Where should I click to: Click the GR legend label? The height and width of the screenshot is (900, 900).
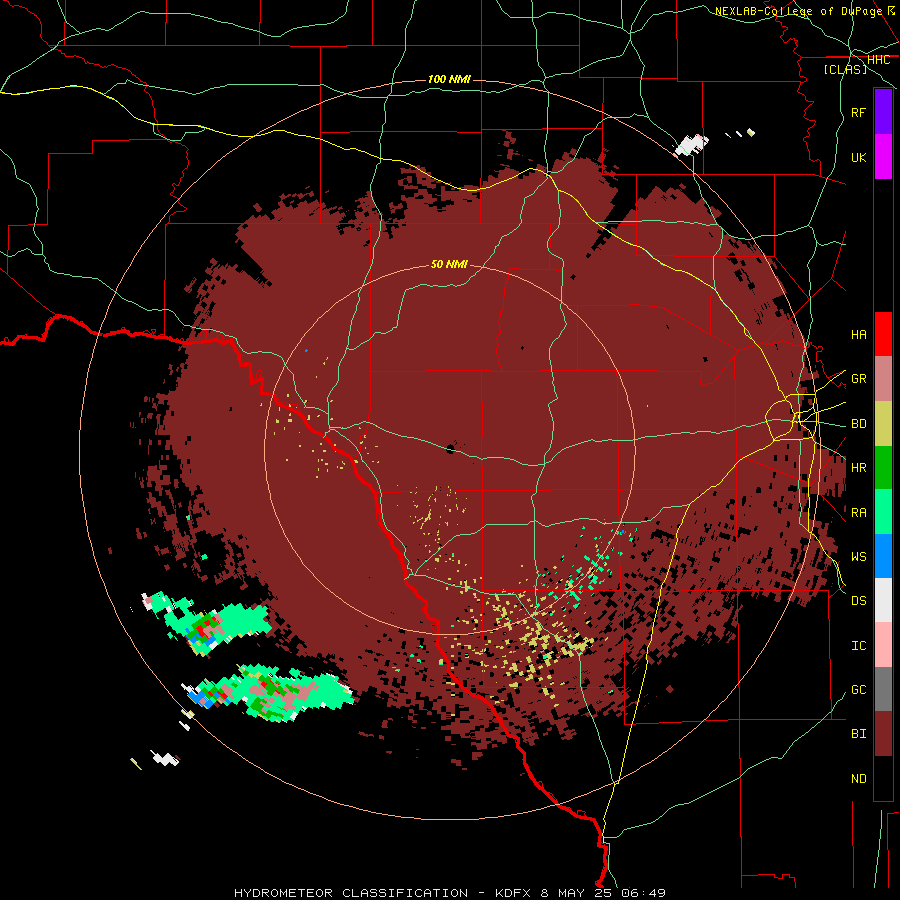coord(858,379)
